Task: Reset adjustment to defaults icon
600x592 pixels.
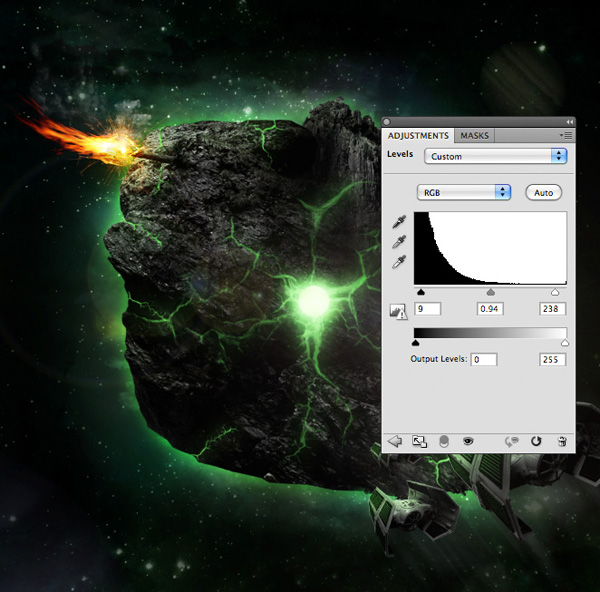Action: 536,440
